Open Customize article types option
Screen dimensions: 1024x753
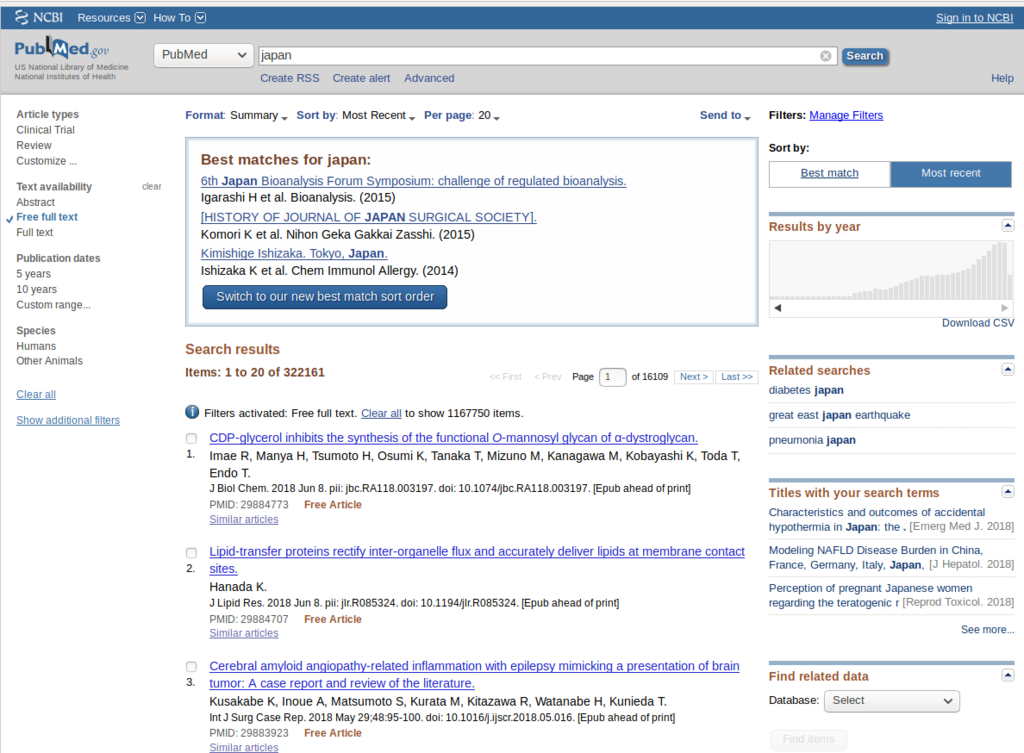click(46, 161)
